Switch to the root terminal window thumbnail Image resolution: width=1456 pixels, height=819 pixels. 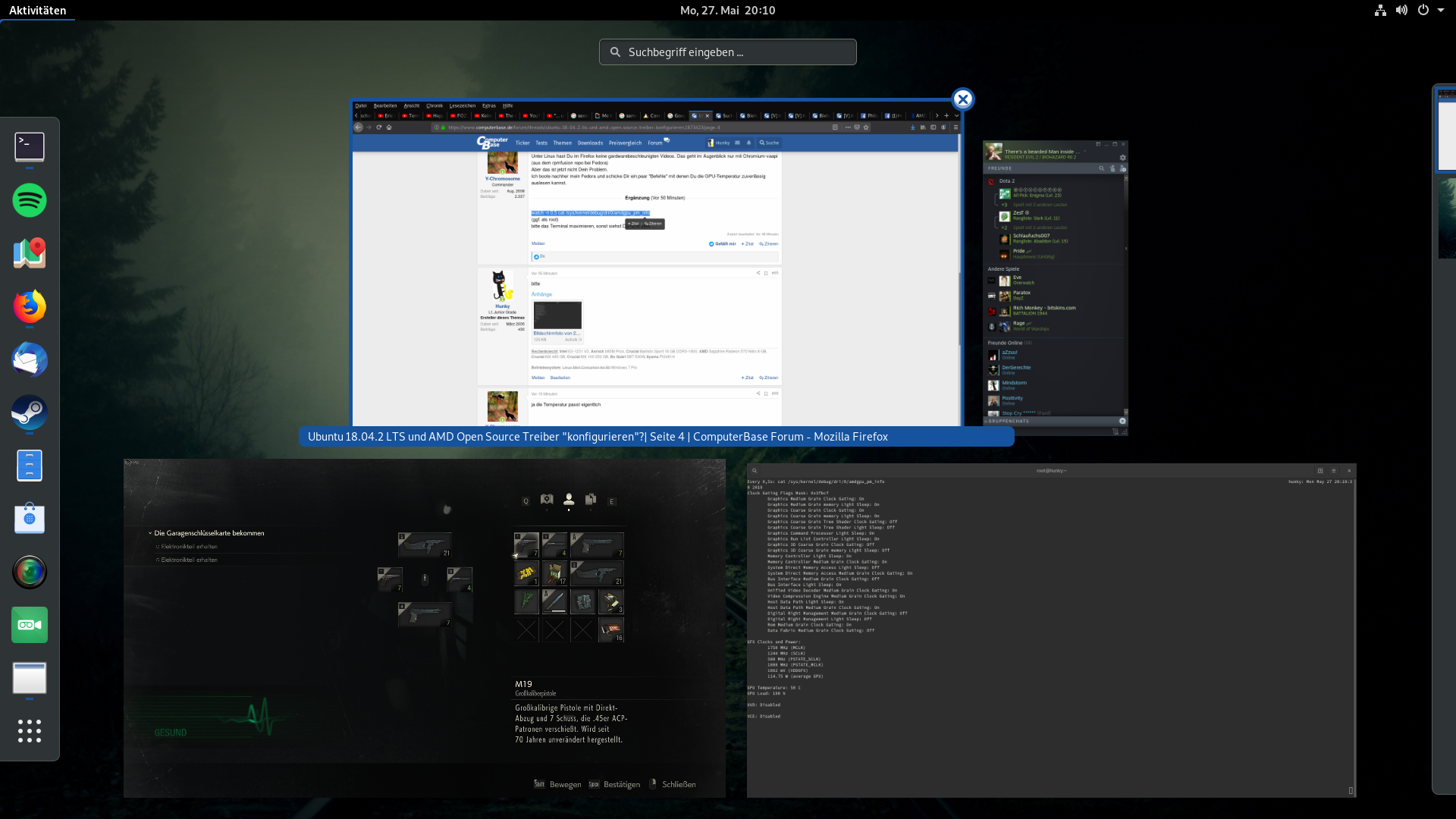pos(1051,629)
